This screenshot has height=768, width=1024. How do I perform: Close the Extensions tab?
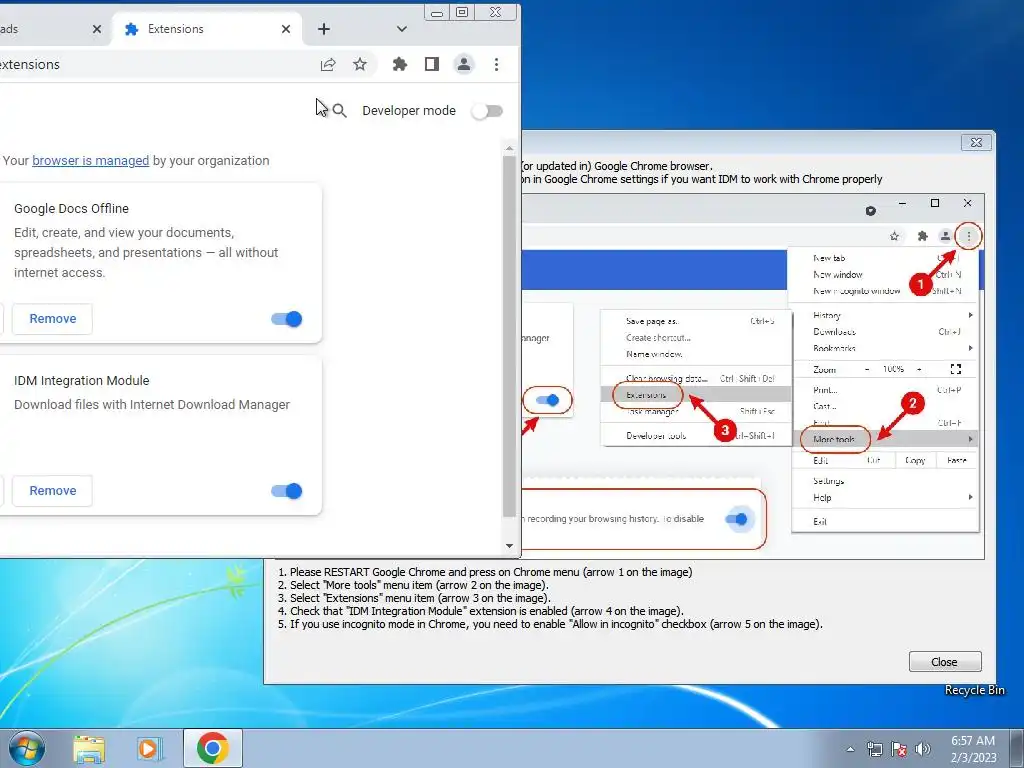[285, 29]
